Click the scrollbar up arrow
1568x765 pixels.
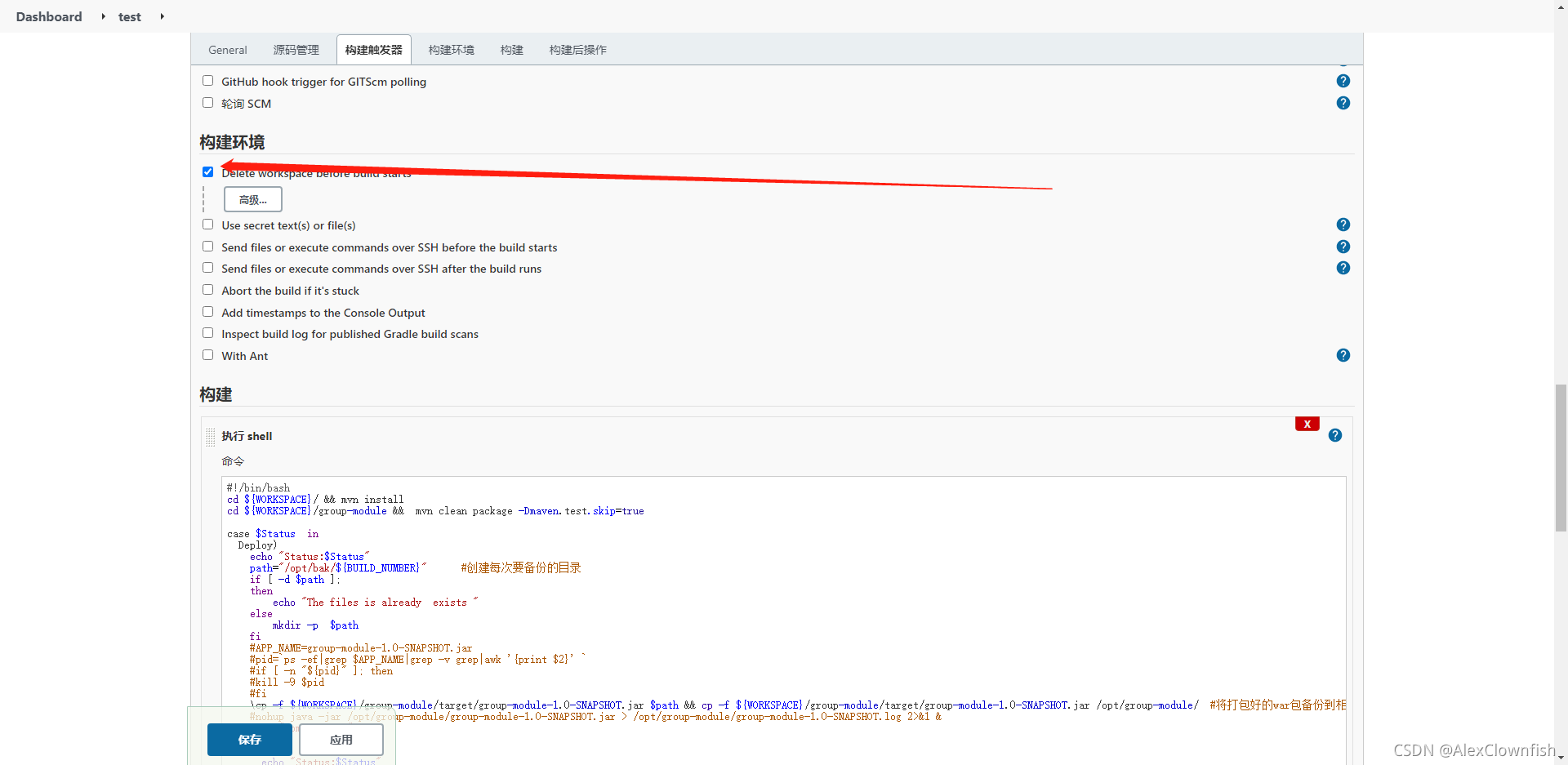[1561, 7]
